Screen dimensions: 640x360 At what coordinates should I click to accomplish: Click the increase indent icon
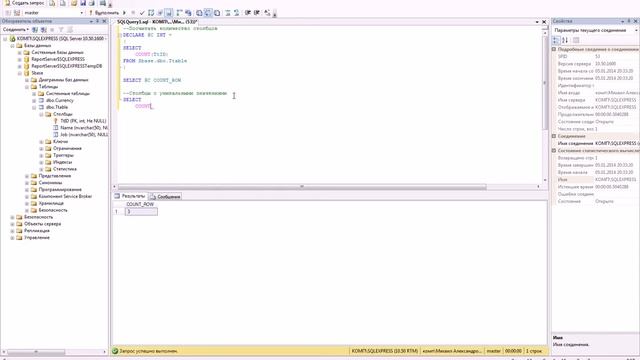coord(257,13)
